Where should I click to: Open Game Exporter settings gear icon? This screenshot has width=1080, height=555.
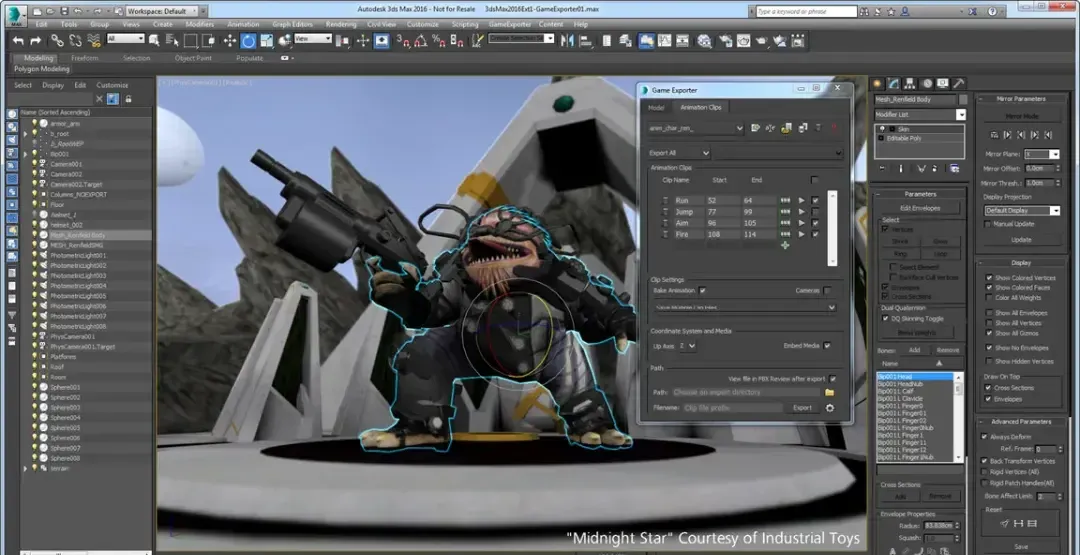(x=829, y=408)
